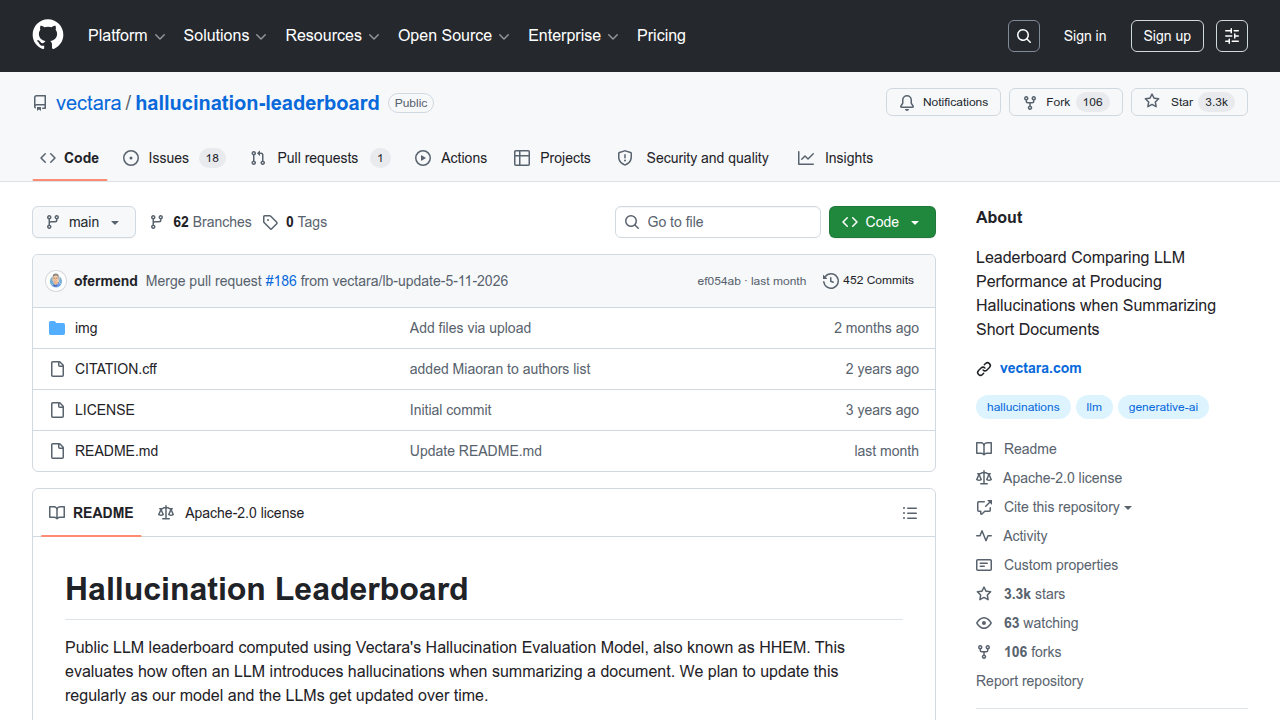The image size is (1280, 720).
Task: Open the 0 Tags list
Action: click(295, 222)
